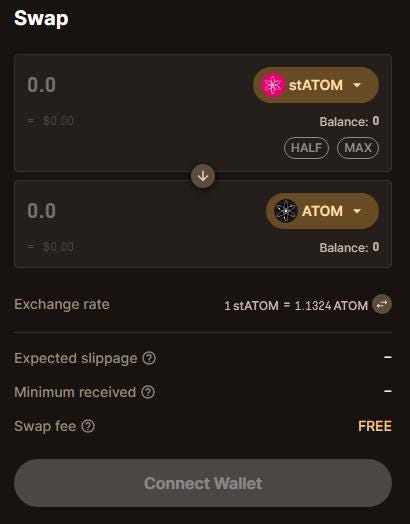The height and width of the screenshot is (524, 410).
Task: Reverse swap direction with the down-arrow icon
Action: (x=203, y=176)
